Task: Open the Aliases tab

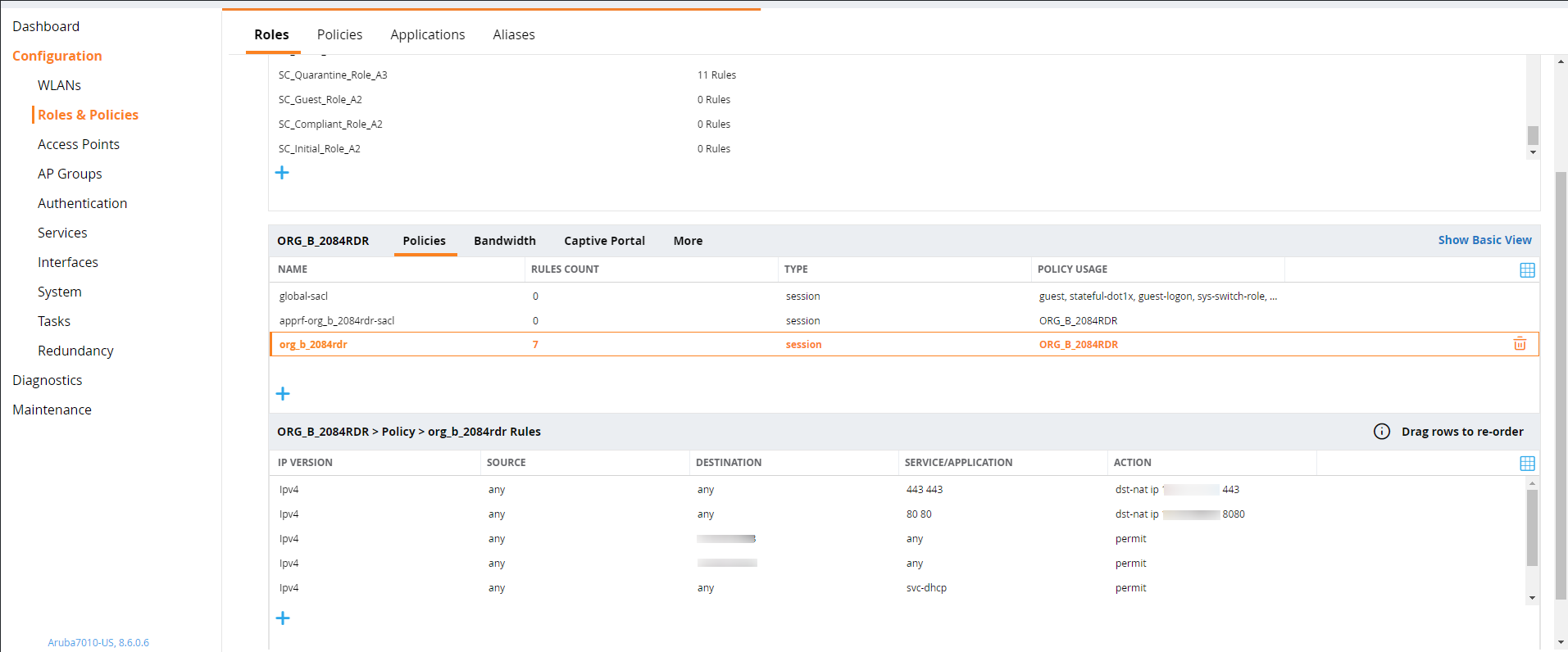Action: point(513,34)
